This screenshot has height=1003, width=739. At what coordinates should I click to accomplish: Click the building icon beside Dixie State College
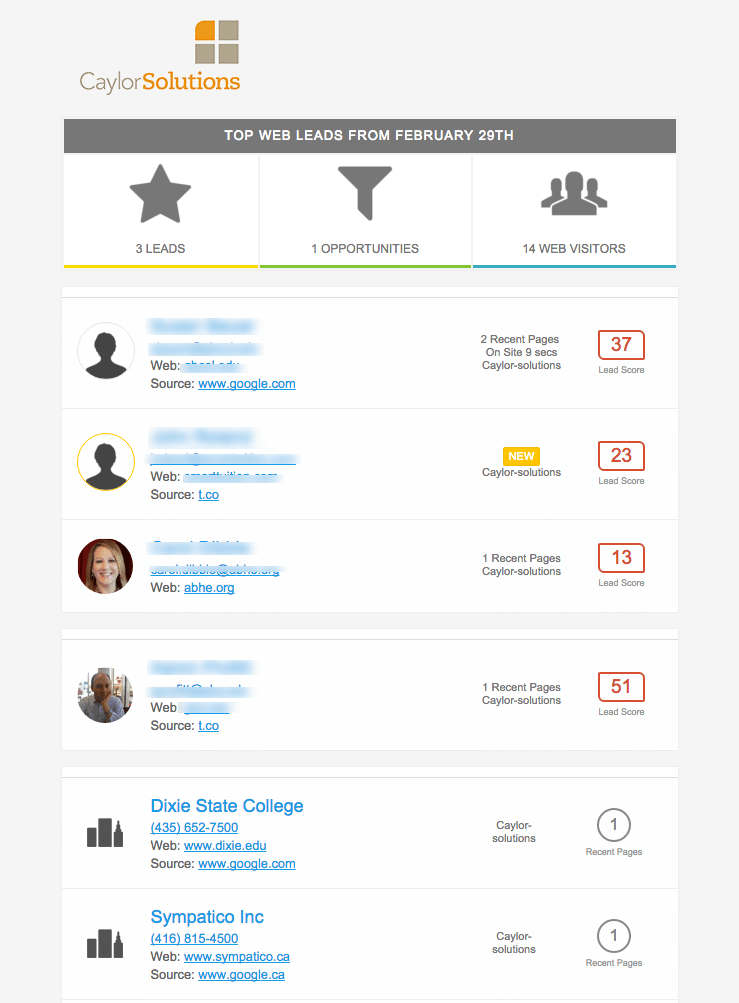(105, 832)
